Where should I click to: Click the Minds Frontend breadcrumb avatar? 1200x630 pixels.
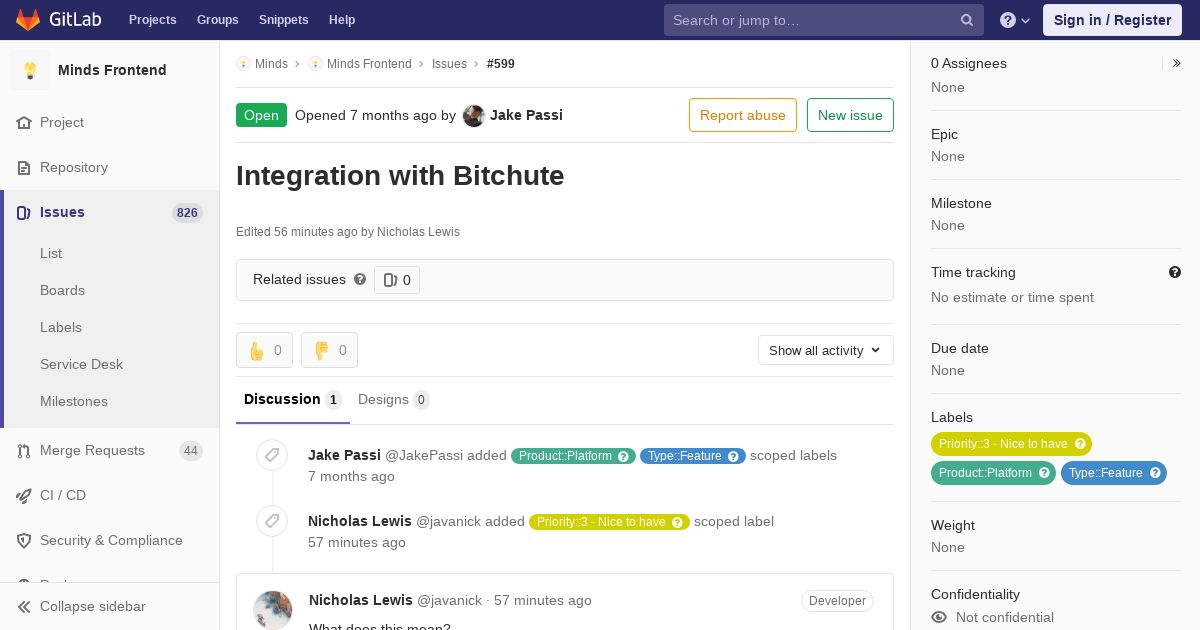(x=315, y=63)
